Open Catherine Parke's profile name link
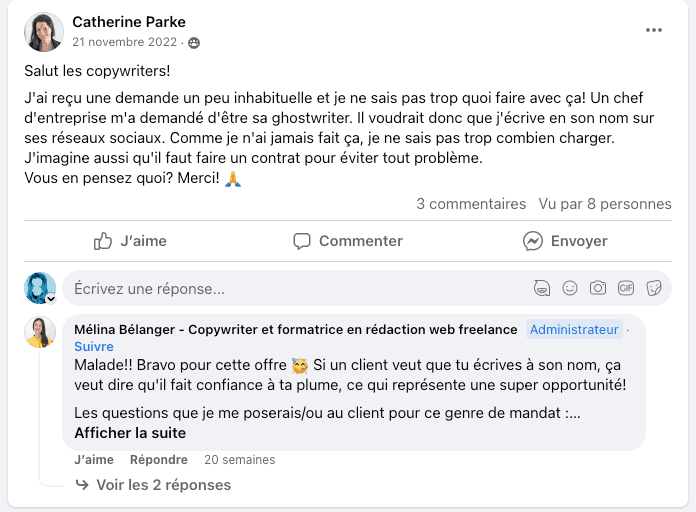 129,22
